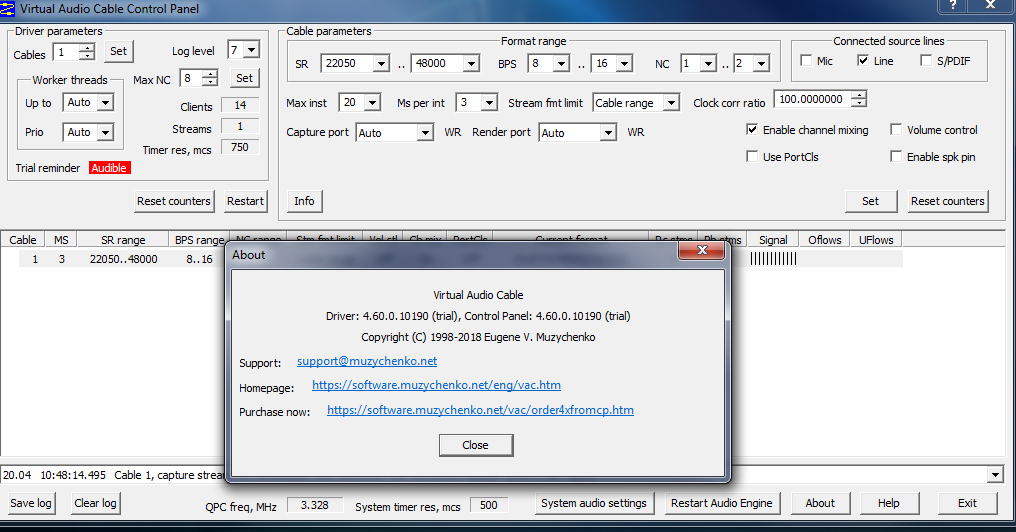Click the red Audible trial reminder label
The width and height of the screenshot is (1016, 532).
tap(109, 168)
